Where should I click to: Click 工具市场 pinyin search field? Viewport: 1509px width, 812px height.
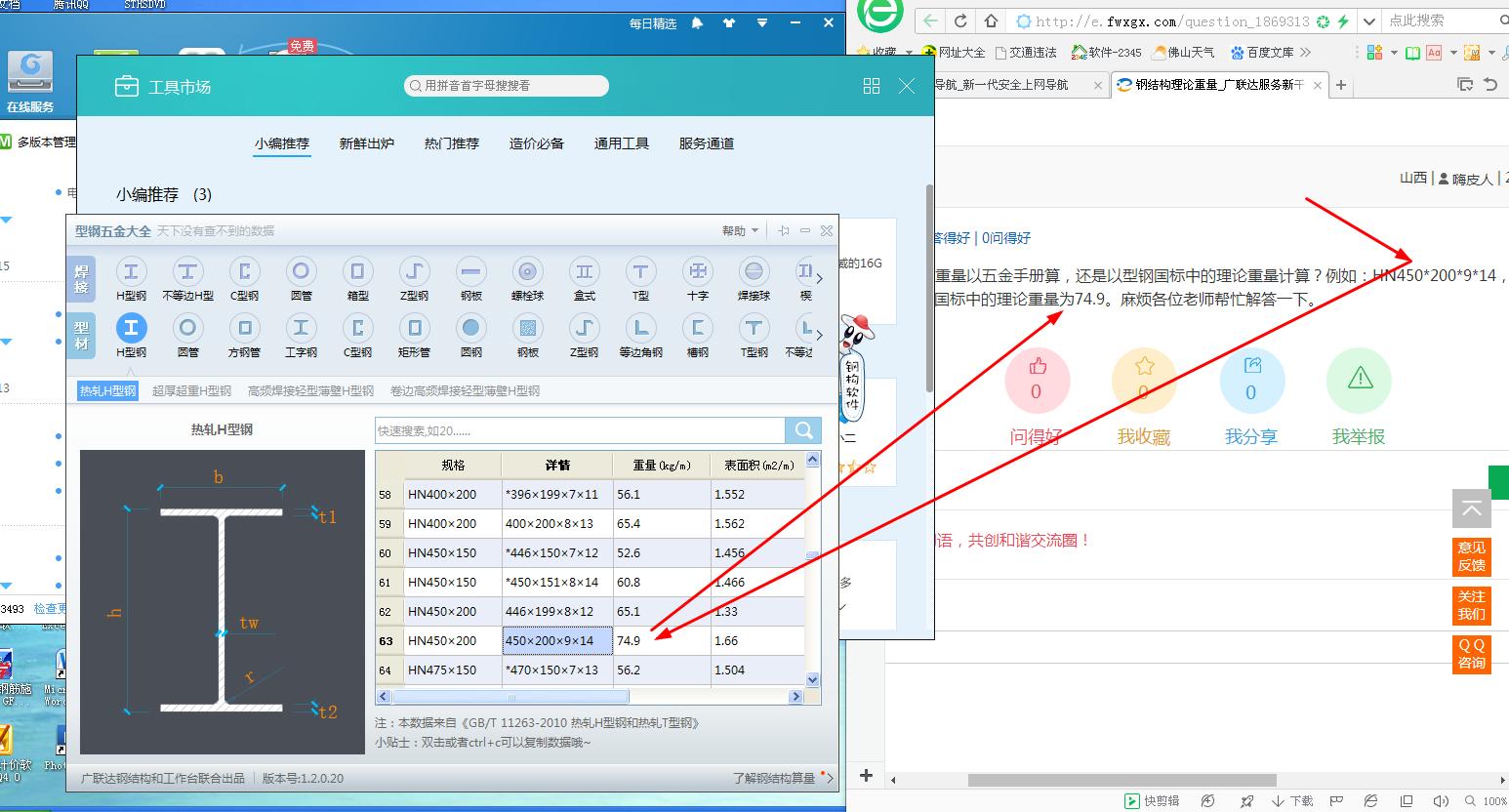507,86
